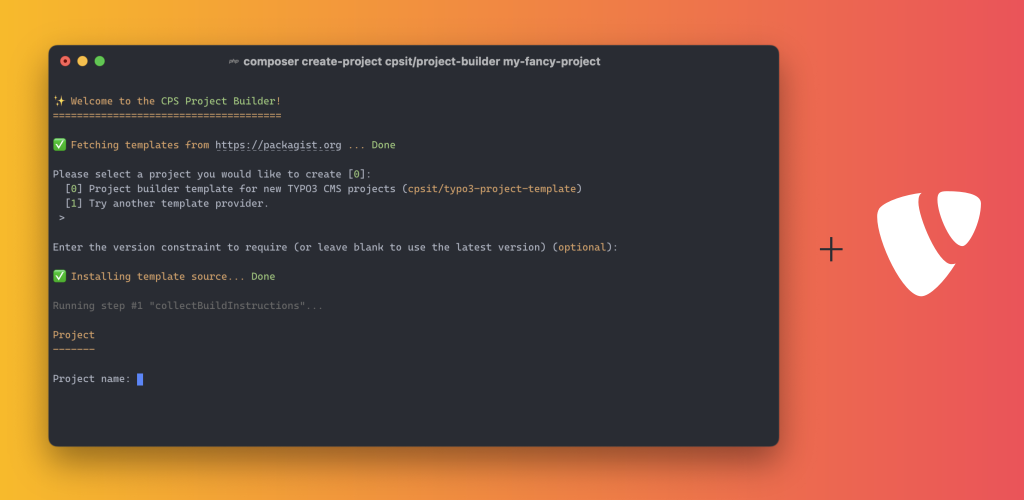This screenshot has width=1024, height=500.
Task: Click the green checkmark before Installing template
Action: pos(59,276)
